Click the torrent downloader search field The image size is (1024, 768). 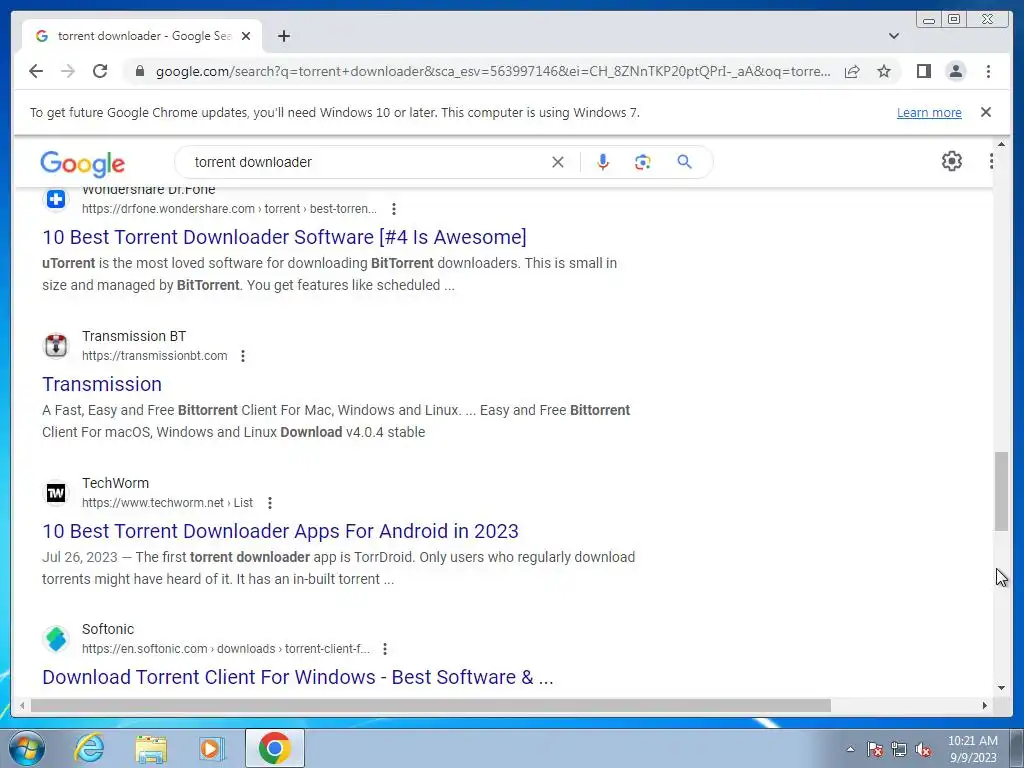(x=366, y=162)
